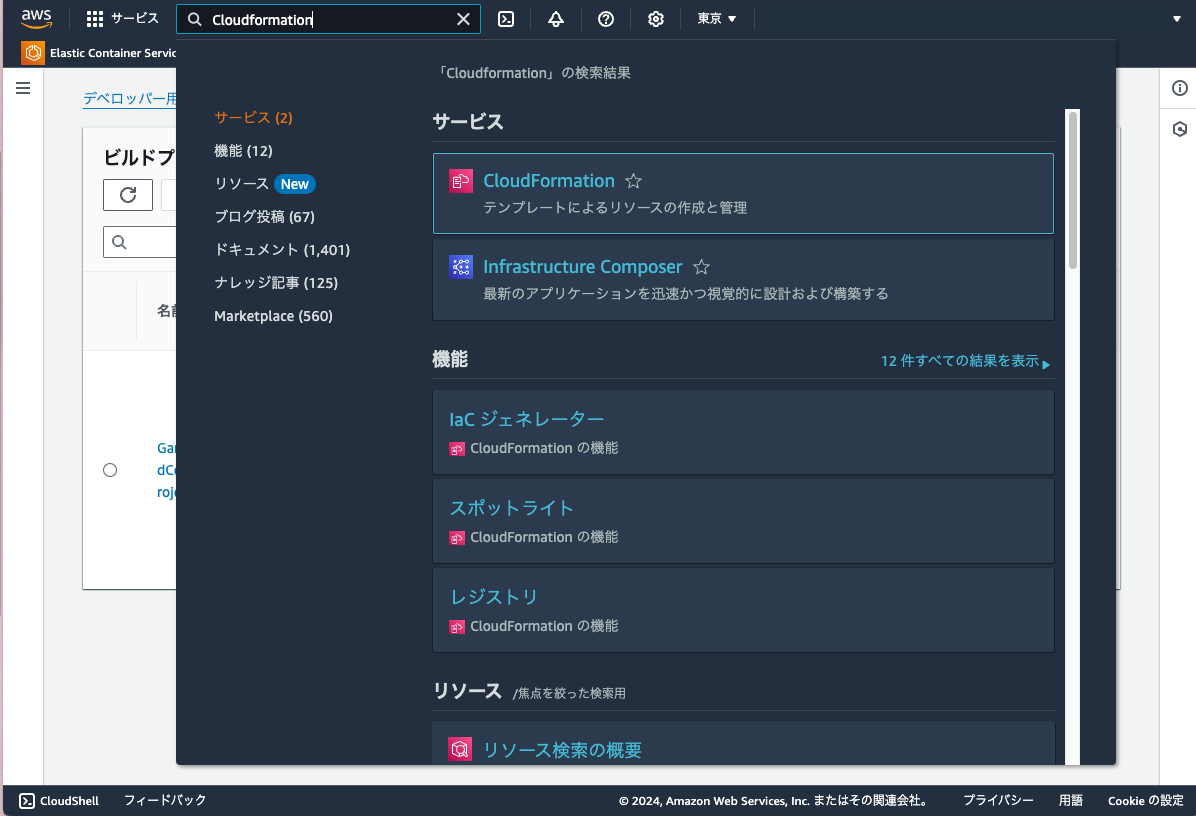Open the settings gear
The width and height of the screenshot is (1196, 816).
coord(656,20)
